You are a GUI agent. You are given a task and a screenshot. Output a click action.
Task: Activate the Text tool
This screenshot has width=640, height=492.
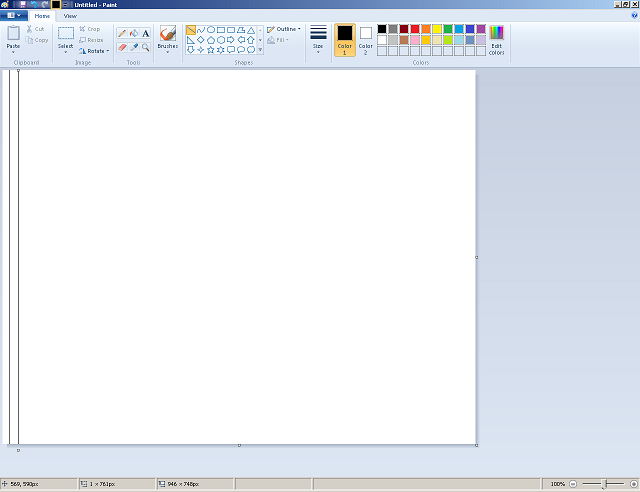146,33
